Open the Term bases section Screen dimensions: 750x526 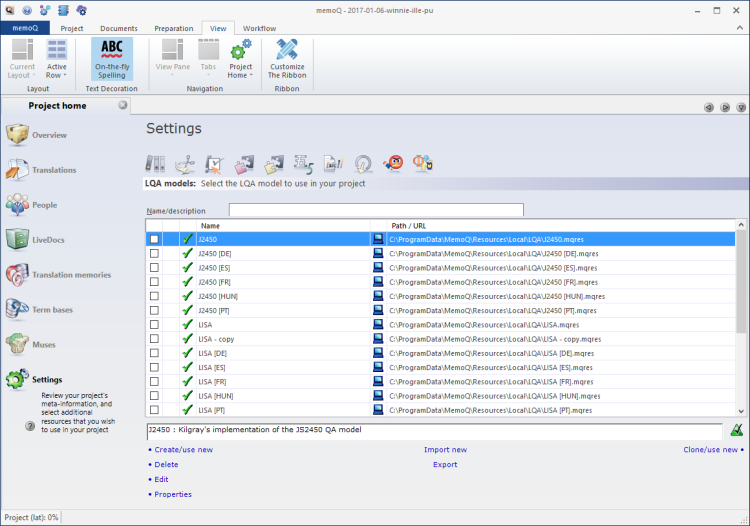[51, 310]
